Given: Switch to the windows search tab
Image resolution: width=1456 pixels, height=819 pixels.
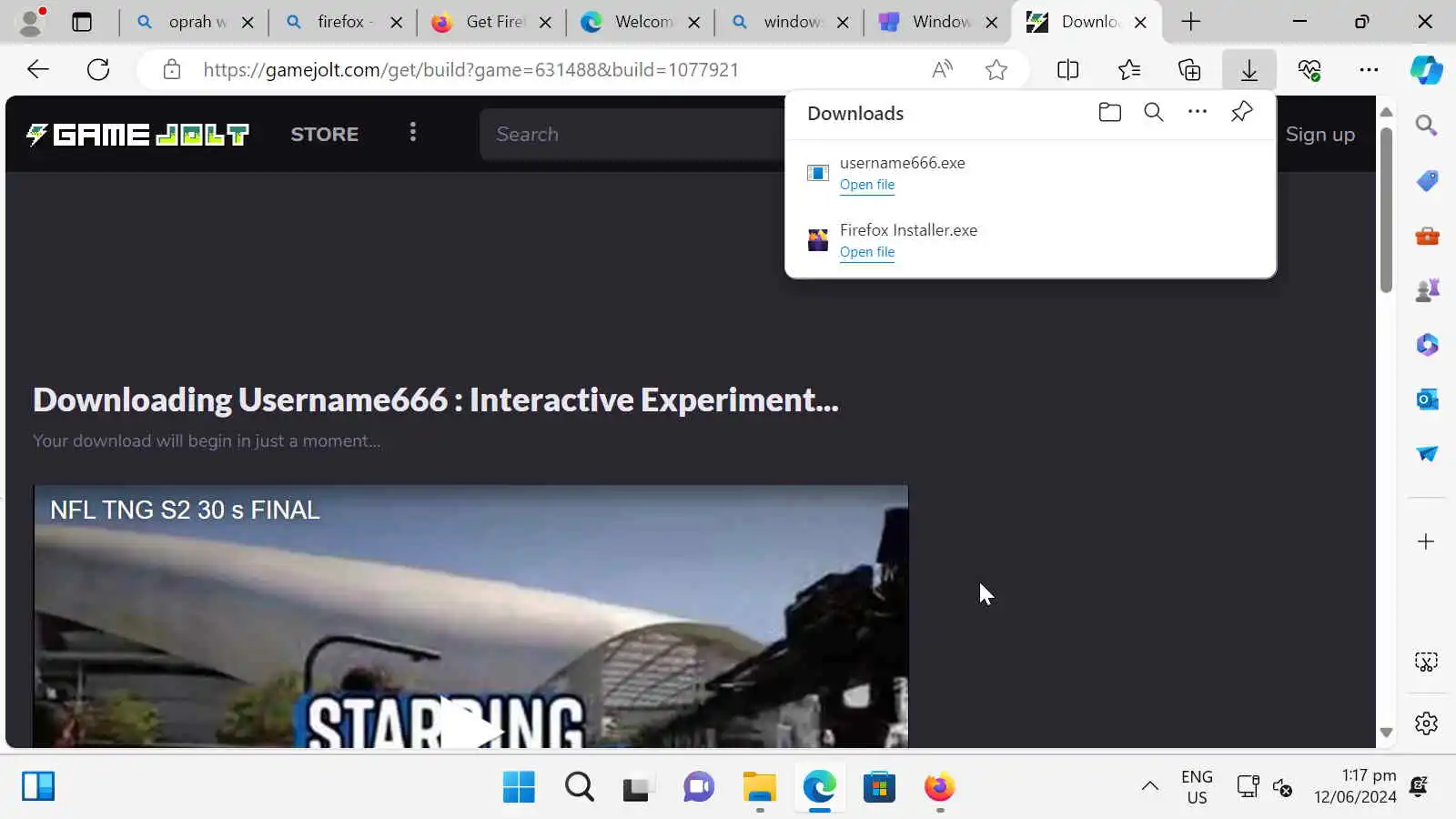Looking at the screenshot, I should pyautogui.click(x=790, y=22).
